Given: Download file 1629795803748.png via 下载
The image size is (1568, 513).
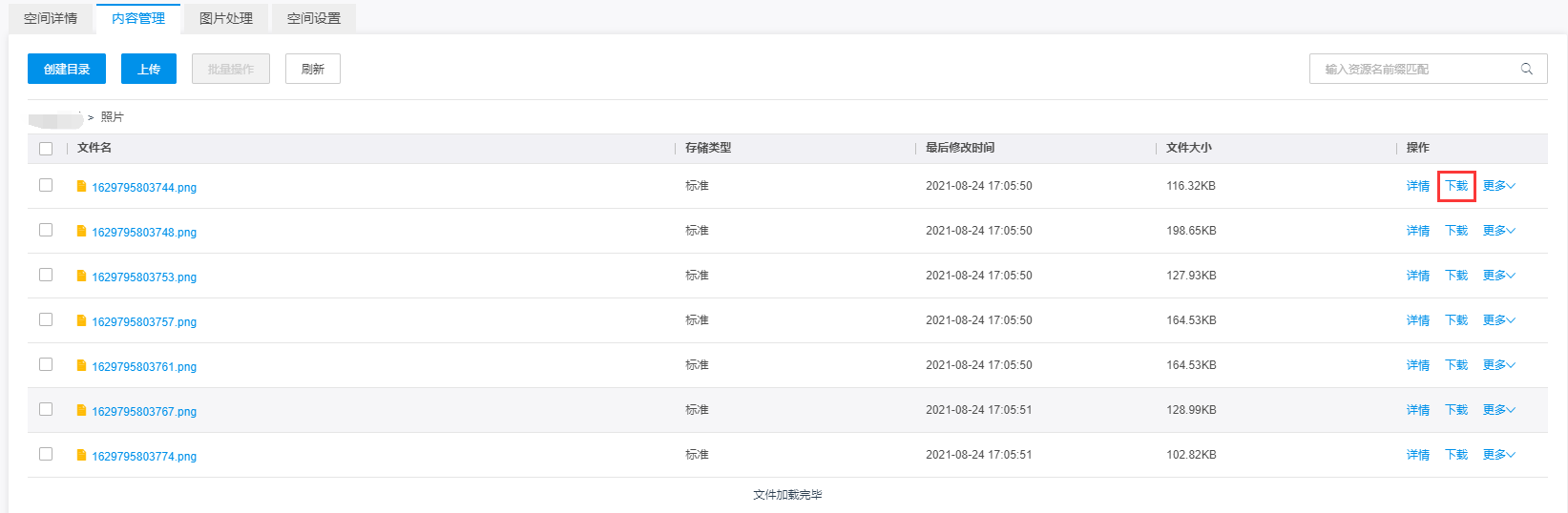Looking at the screenshot, I should [x=1456, y=231].
